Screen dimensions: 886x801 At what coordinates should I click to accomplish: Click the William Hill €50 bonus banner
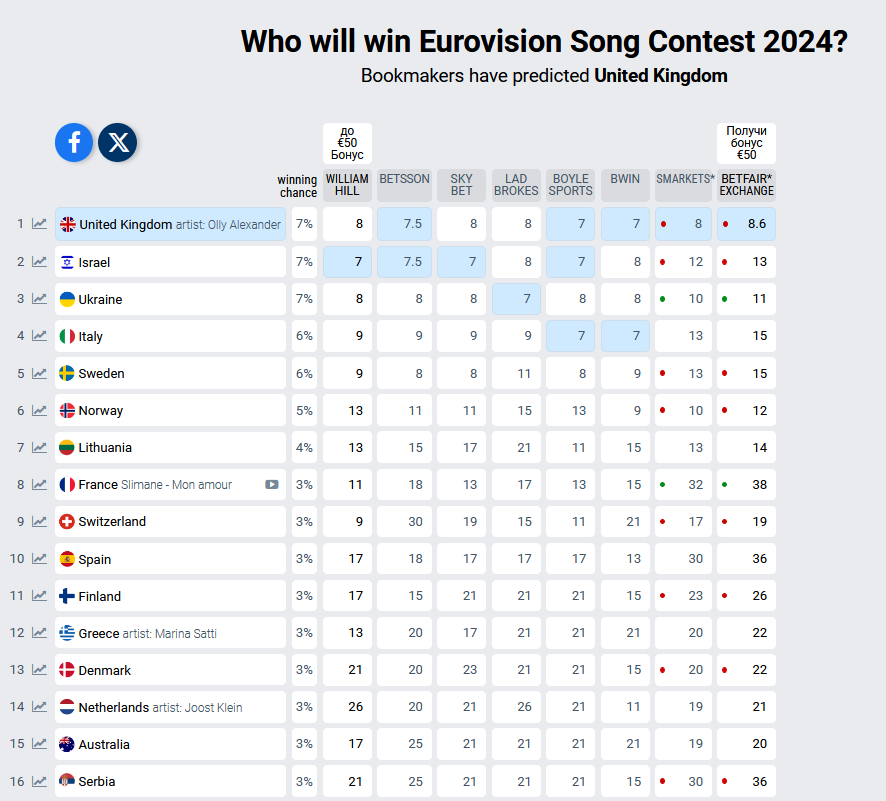pyautogui.click(x=347, y=143)
